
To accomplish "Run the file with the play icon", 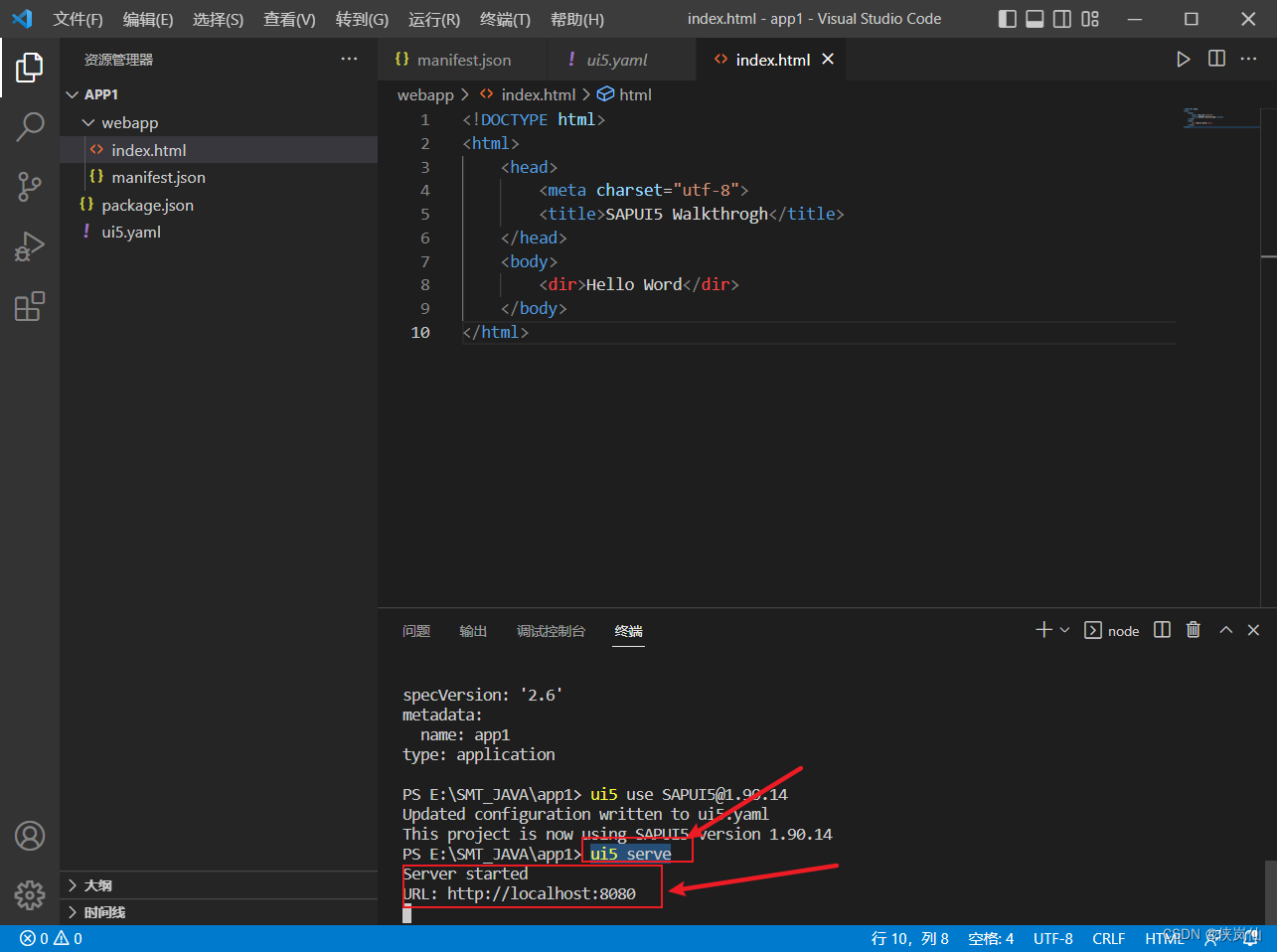I will click(x=1183, y=60).
